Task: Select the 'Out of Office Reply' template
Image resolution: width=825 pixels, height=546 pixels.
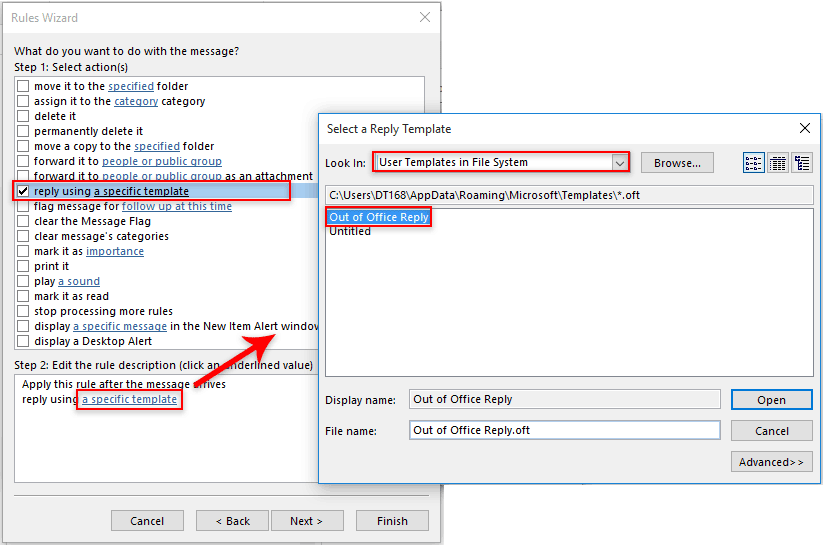Action: click(378, 217)
